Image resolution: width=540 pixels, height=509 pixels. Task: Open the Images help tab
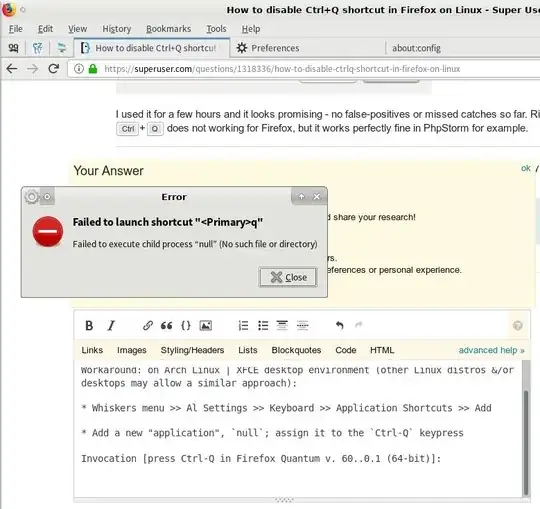tap(132, 350)
